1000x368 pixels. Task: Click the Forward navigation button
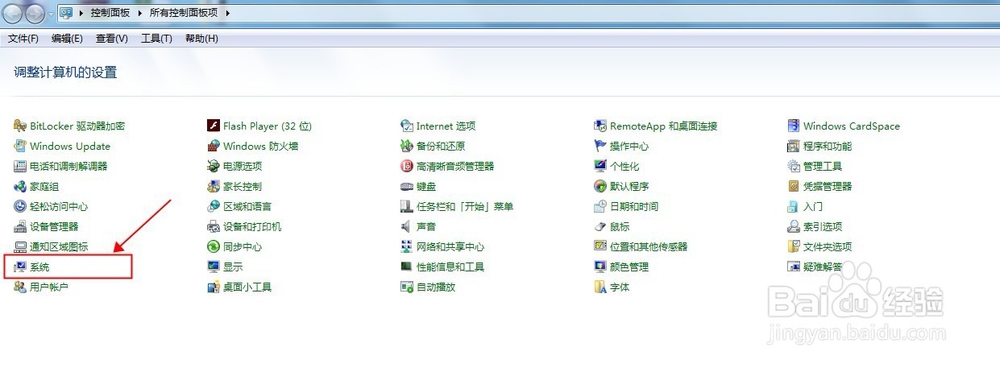click(35, 12)
